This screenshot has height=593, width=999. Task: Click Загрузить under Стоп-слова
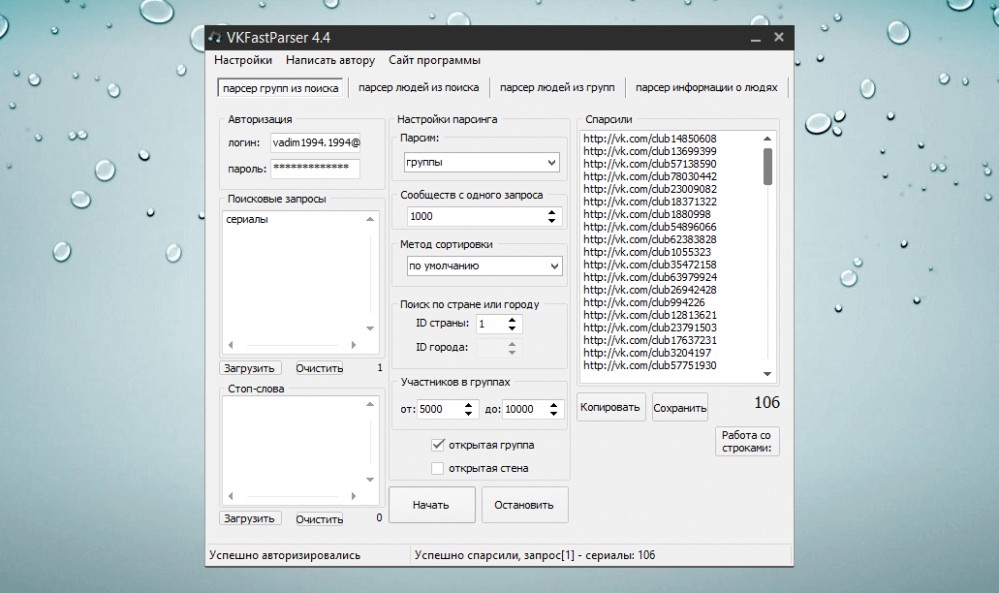coord(249,518)
